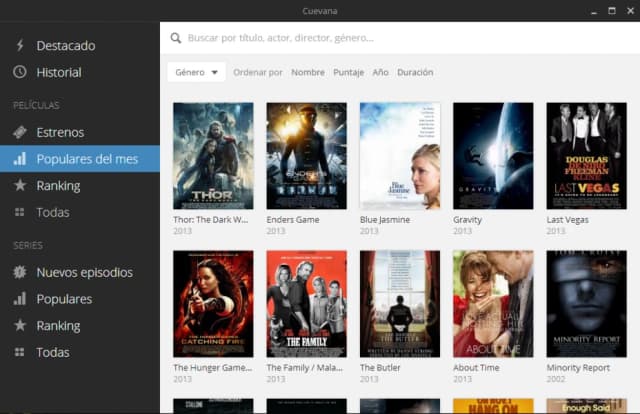This screenshot has height=414, width=640.
Task: Minimize the Cuevana window
Action: click(594, 11)
